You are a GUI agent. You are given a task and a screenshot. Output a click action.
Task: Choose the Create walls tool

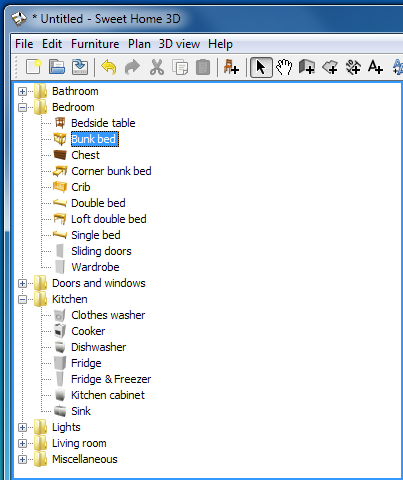(x=307, y=67)
